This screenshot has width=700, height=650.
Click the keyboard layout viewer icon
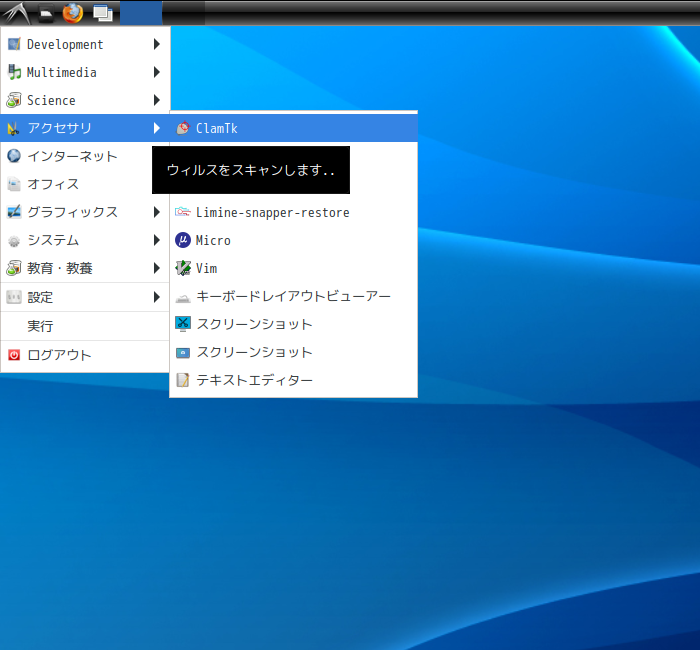coord(183,298)
